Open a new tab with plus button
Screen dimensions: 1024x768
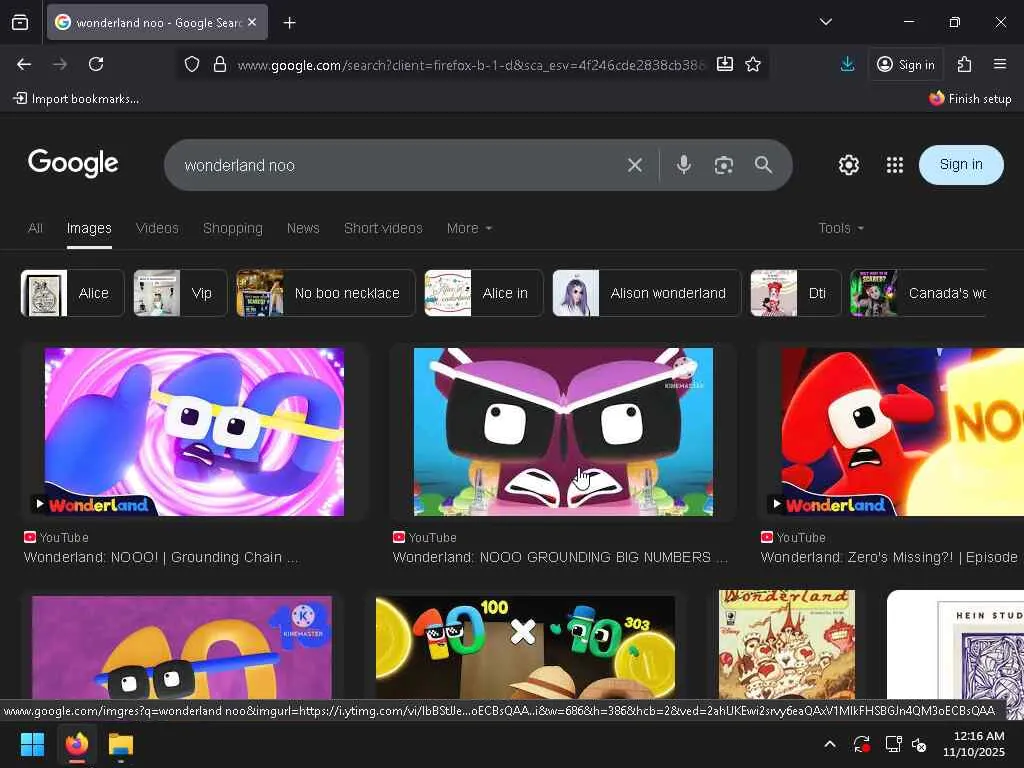tap(289, 23)
